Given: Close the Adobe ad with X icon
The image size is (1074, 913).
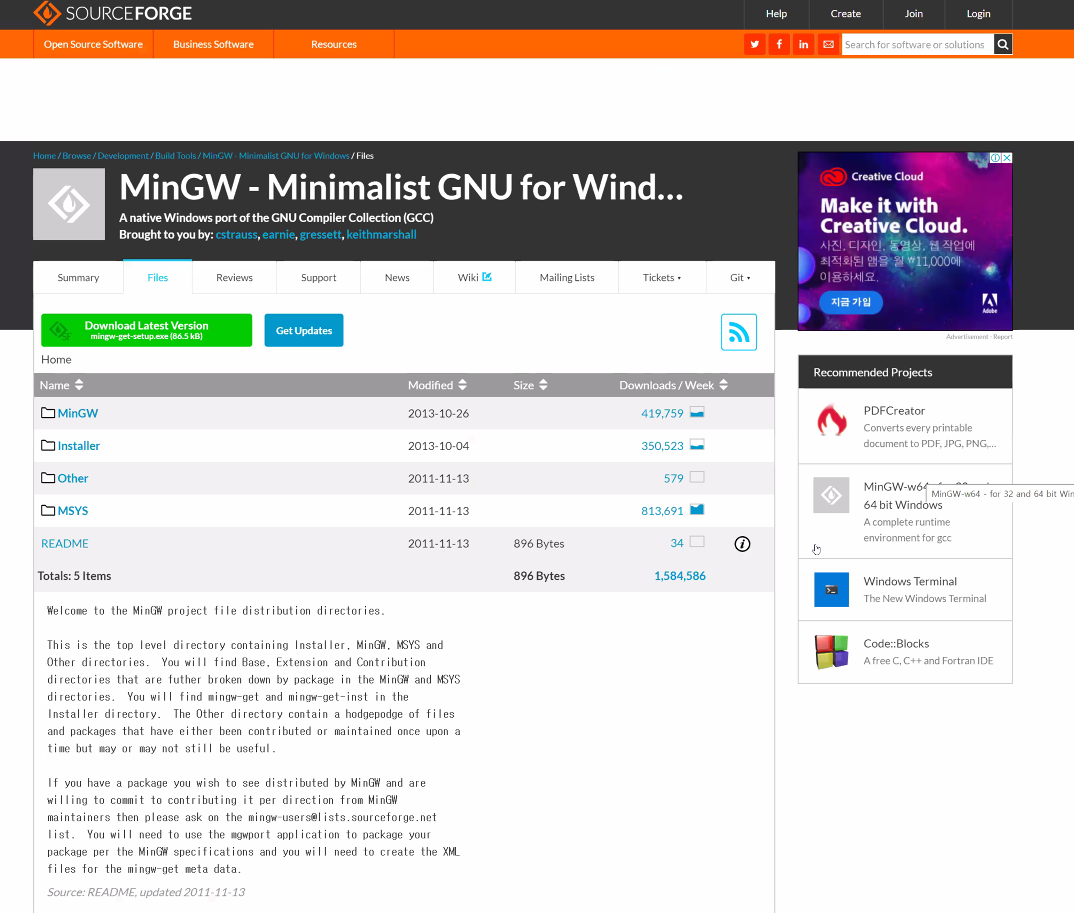Looking at the screenshot, I should pos(1007,158).
